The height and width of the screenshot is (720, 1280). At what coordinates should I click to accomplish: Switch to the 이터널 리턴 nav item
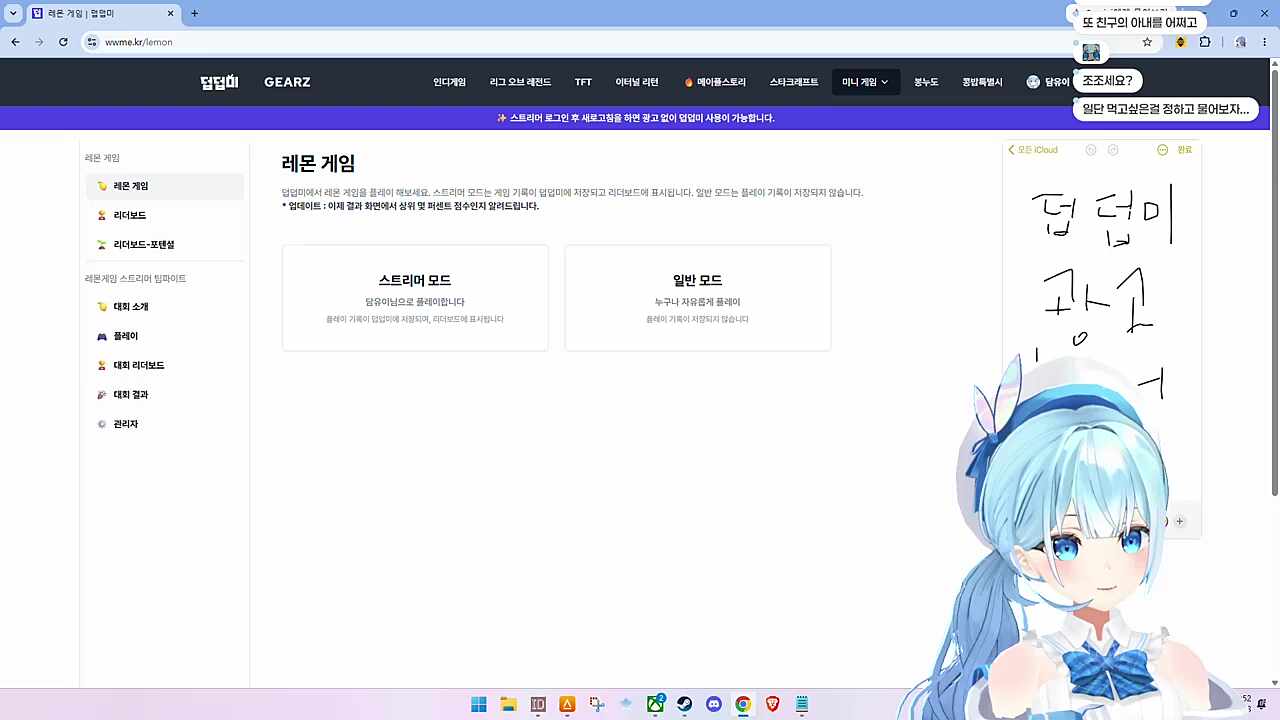coord(636,82)
